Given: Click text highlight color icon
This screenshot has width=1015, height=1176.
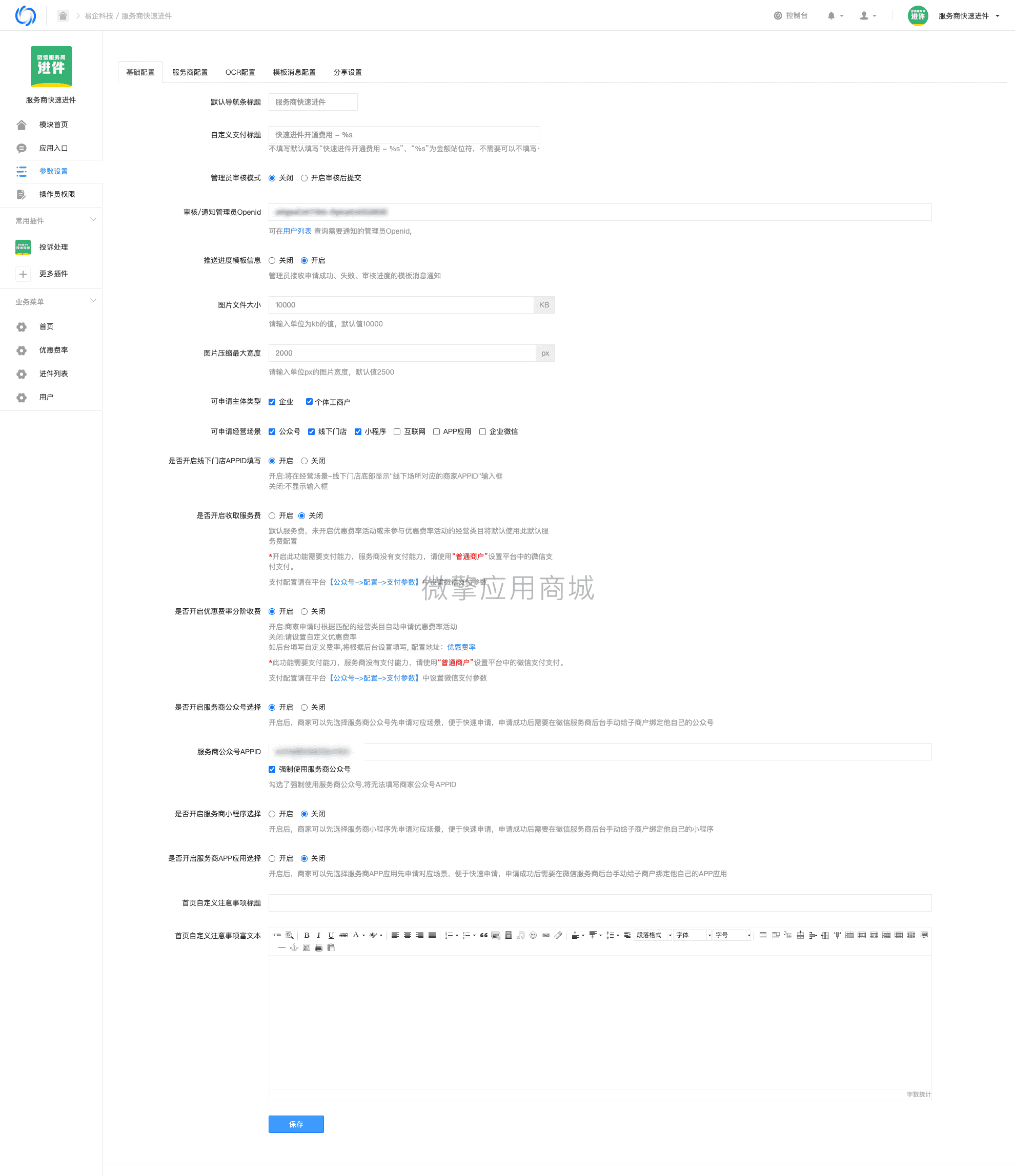Looking at the screenshot, I should click(x=373, y=935).
